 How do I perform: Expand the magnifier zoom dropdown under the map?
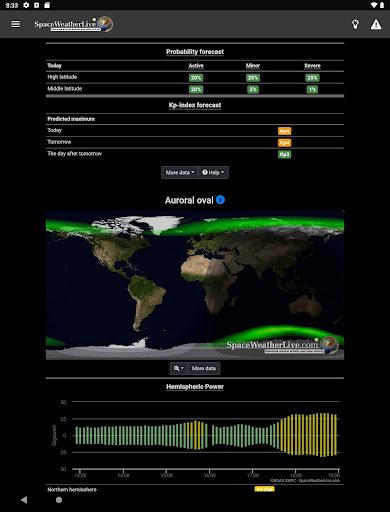pos(179,368)
